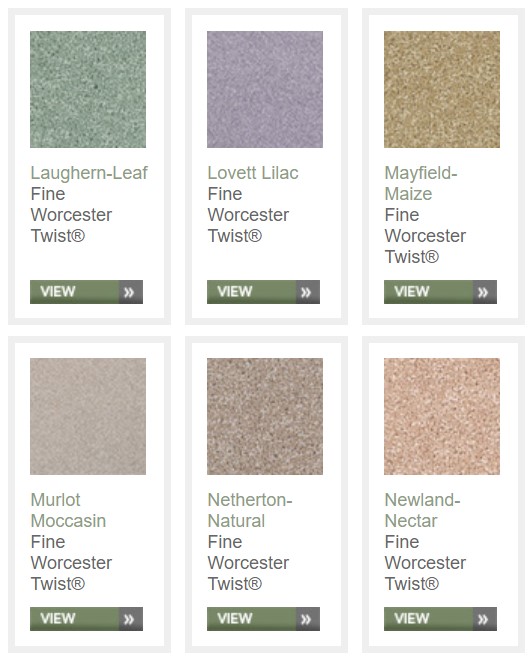
Task: Click the Newland-Nectar title link
Action: (422, 510)
